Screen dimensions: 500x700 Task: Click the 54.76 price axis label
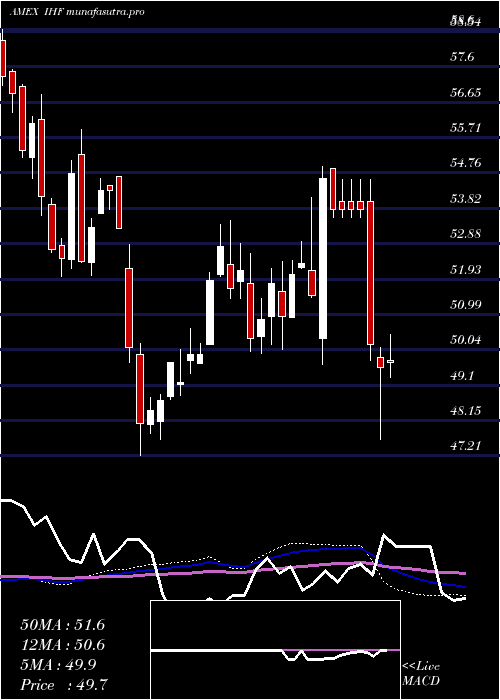click(465, 162)
